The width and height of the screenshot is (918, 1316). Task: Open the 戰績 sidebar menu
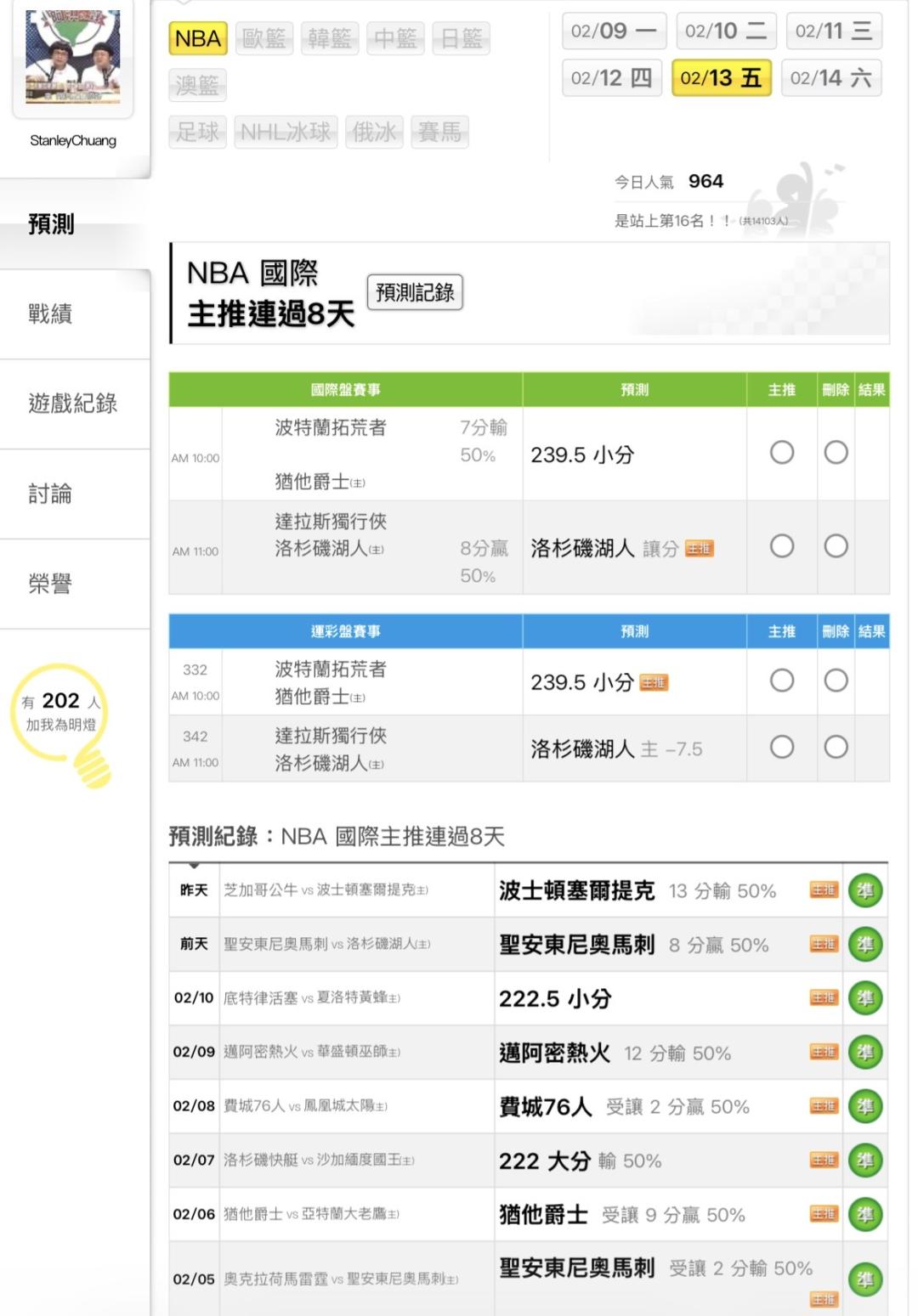pyautogui.click(x=51, y=314)
